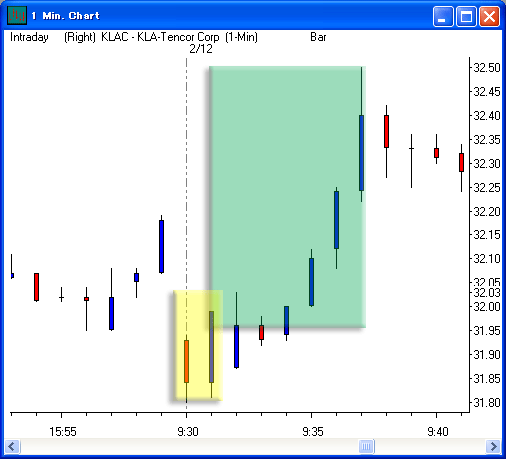Viewport: 506px width, 459px height.
Task: Click the 32.45 price axis label
Action: coord(487,92)
